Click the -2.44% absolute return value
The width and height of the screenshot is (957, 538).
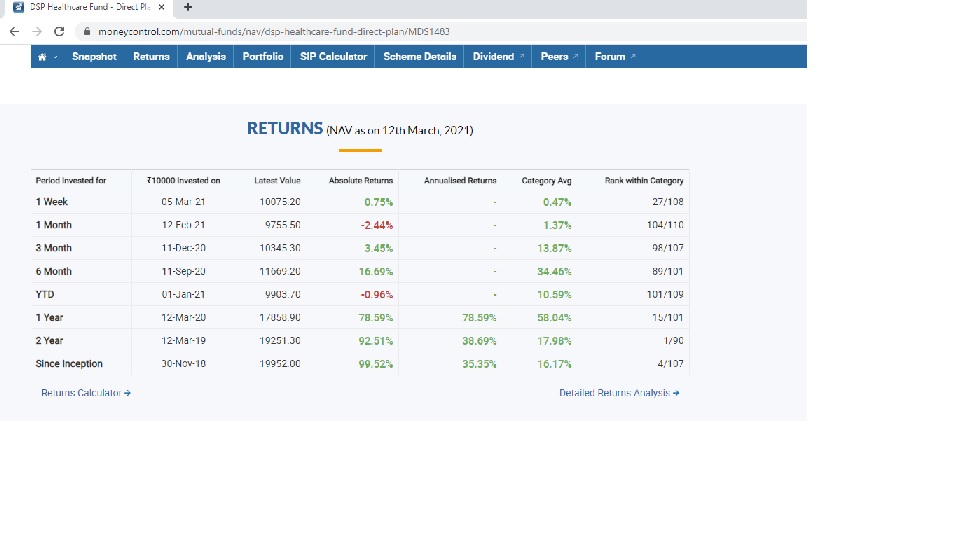click(377, 225)
